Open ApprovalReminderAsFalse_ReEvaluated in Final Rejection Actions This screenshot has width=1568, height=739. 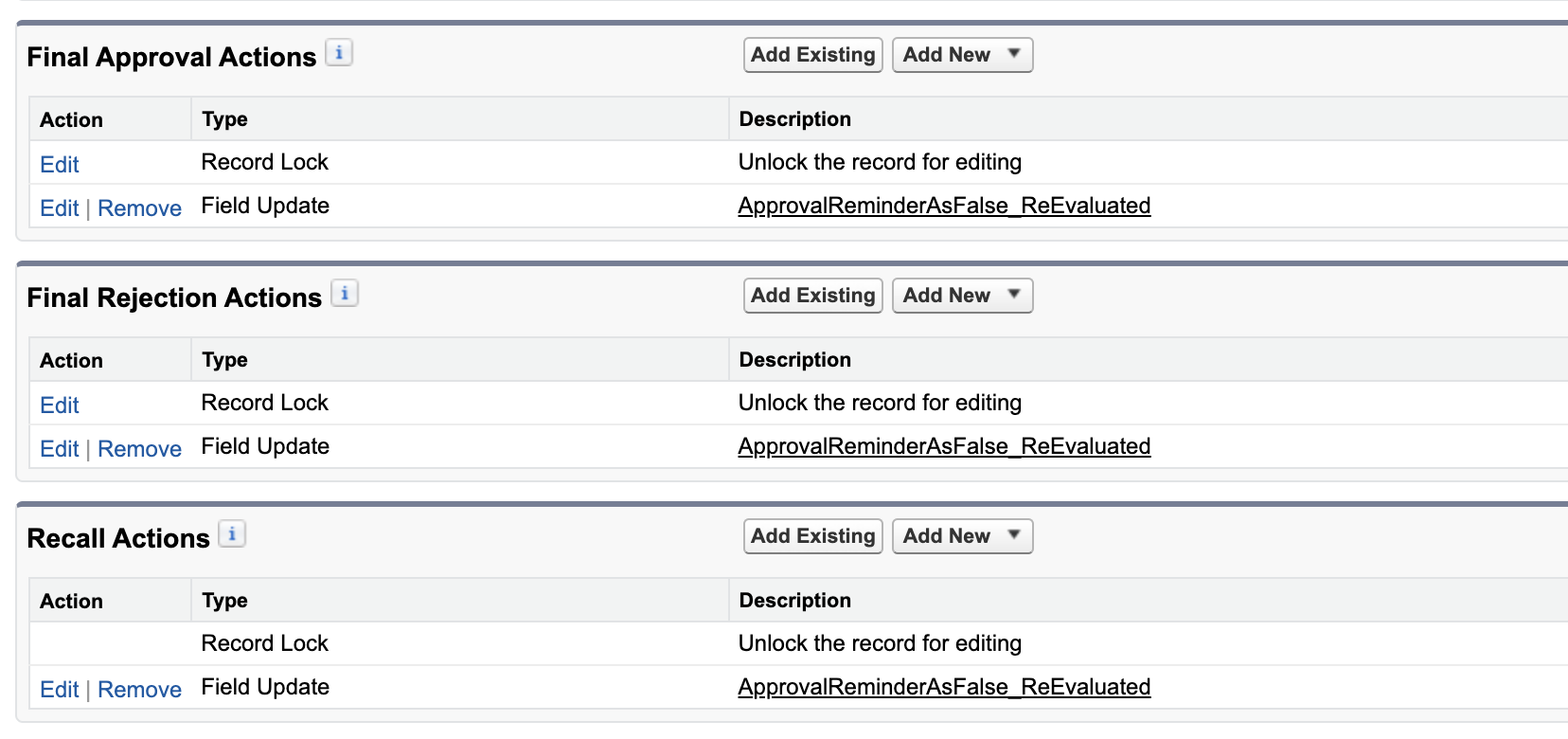point(945,445)
